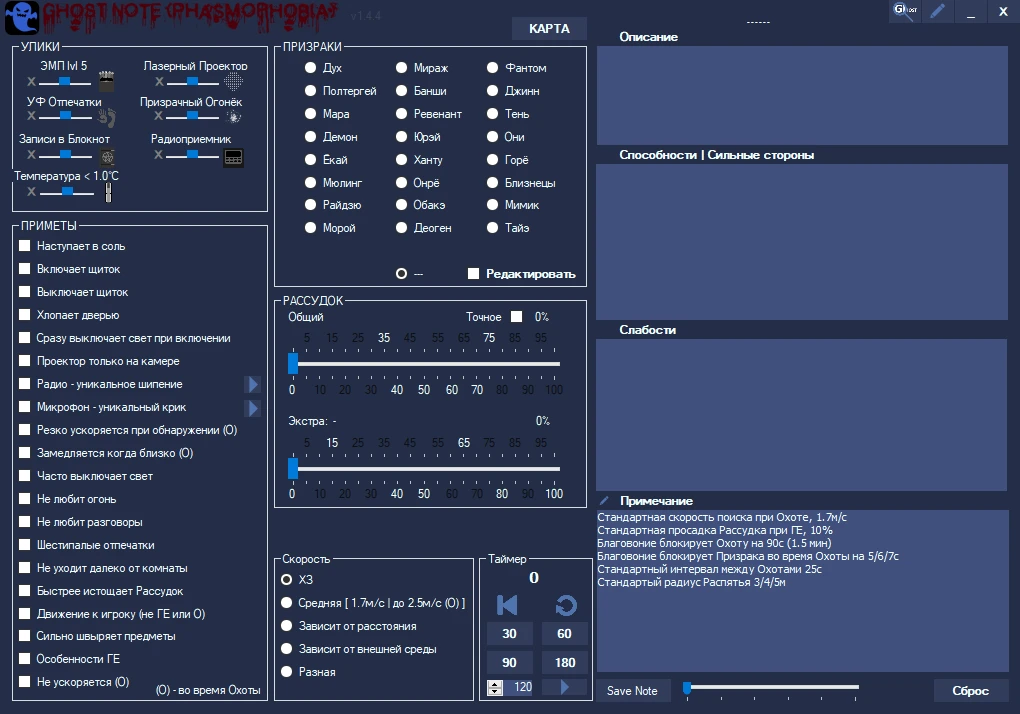Select the Демон ghost radio button
This screenshot has width=1020, height=714.
pyautogui.click(x=312, y=137)
